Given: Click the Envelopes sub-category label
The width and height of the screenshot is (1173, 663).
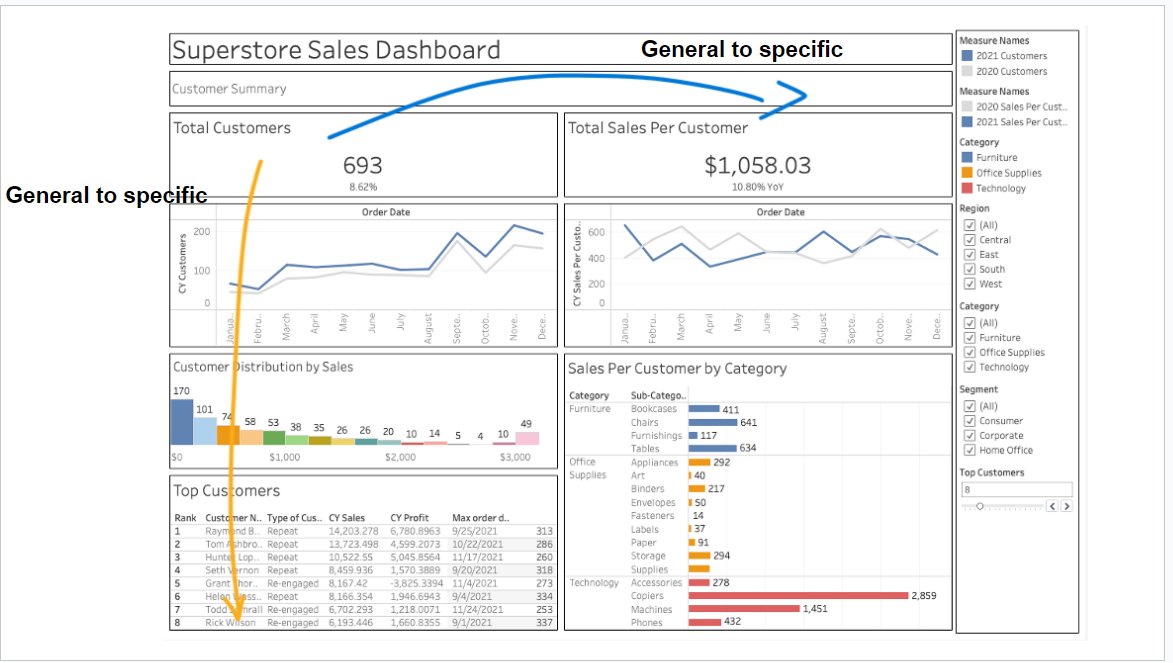Looking at the screenshot, I should (x=652, y=502).
